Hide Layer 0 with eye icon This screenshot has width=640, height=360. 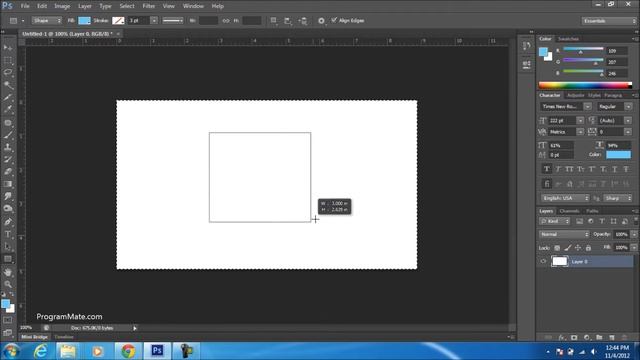pos(543,262)
